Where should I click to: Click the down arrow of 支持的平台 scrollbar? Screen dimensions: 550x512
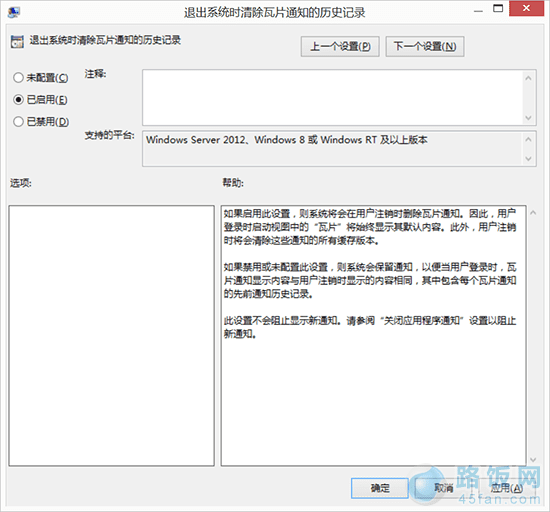coord(529,159)
